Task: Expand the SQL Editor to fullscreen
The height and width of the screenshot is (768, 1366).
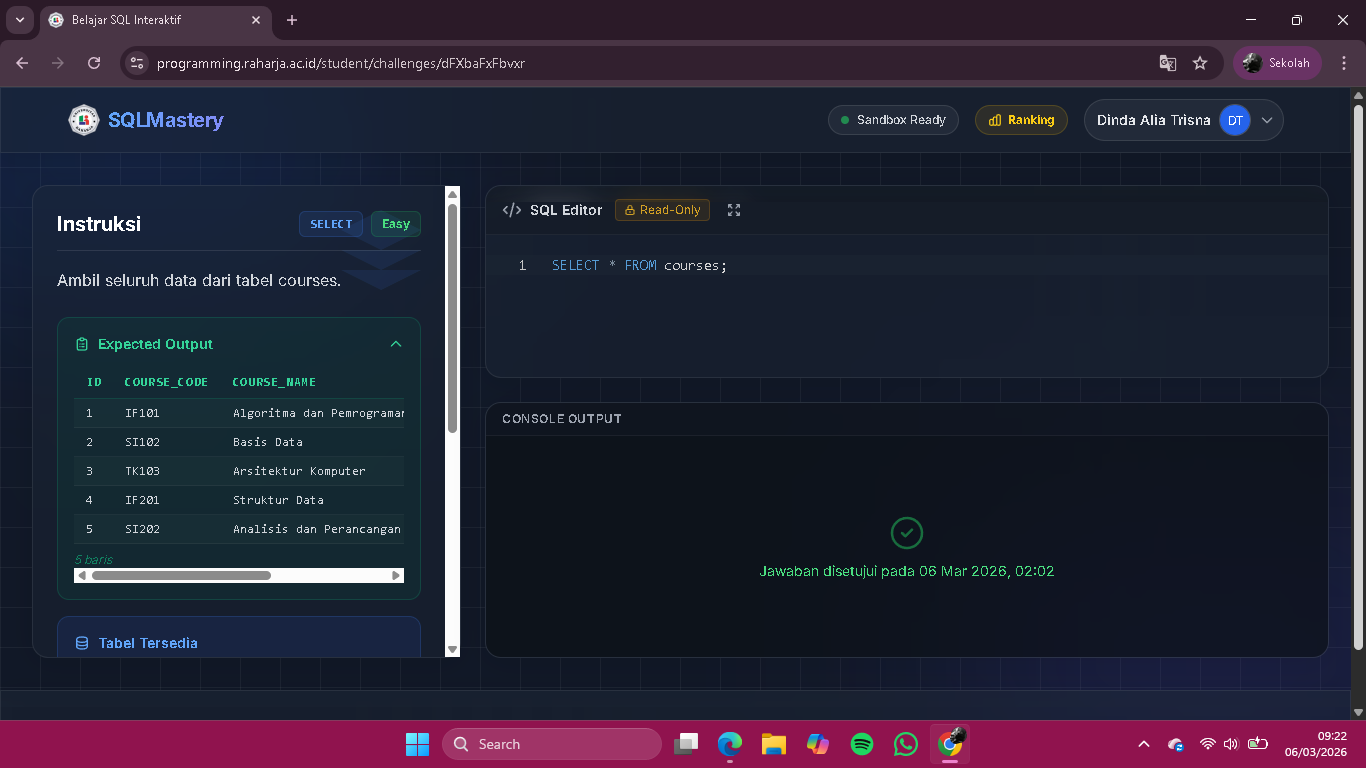Action: pyautogui.click(x=734, y=210)
